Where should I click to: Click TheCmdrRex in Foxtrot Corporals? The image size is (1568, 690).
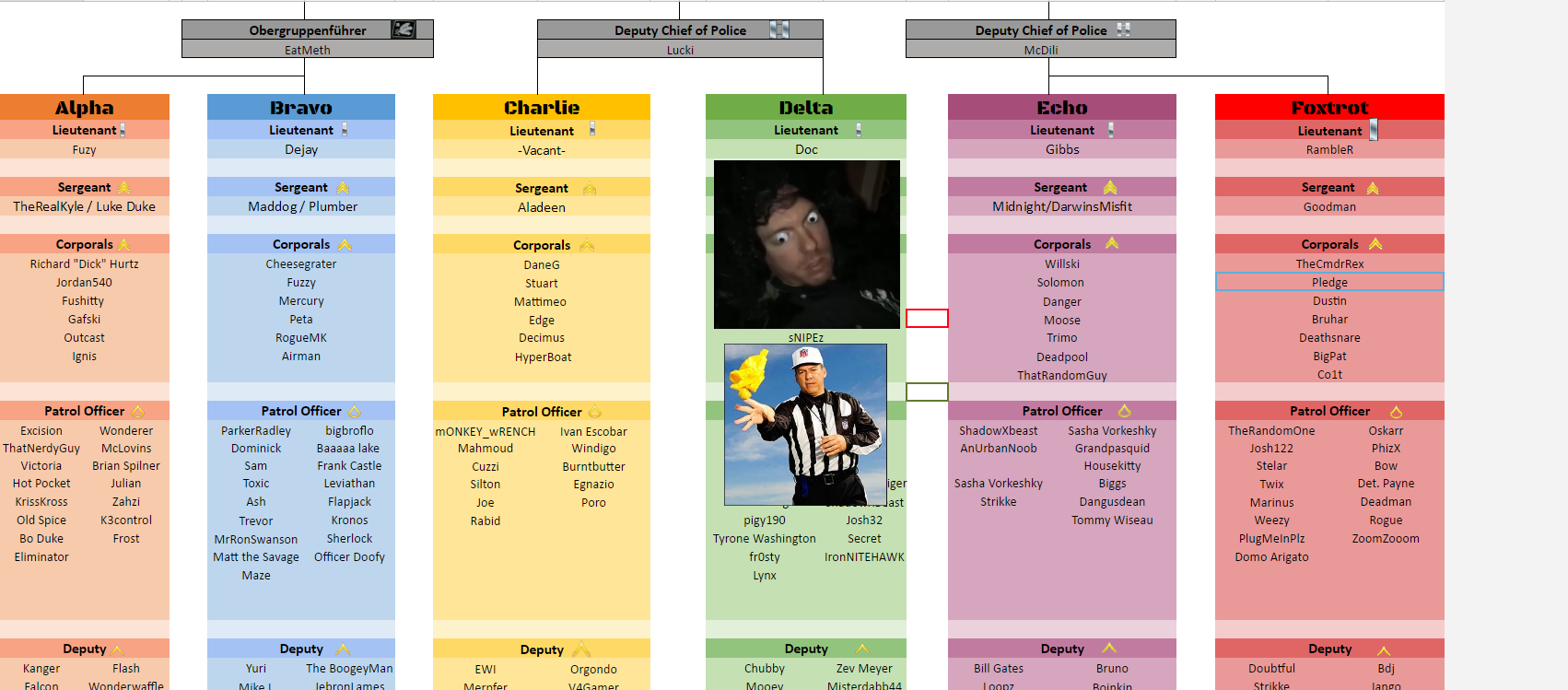click(1329, 263)
